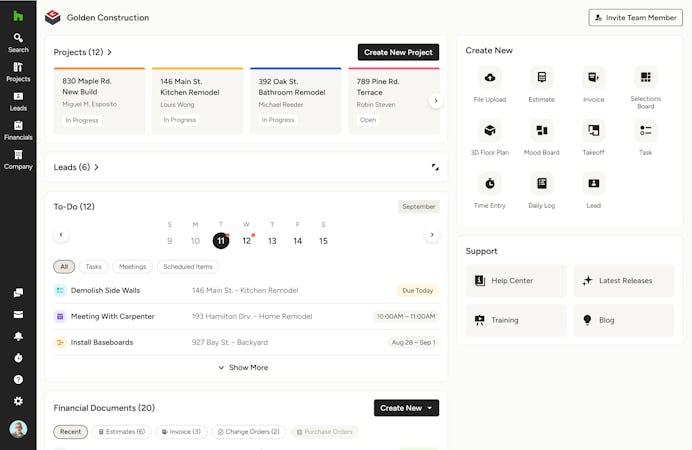Filter documents by Estimates (6)
The image size is (692, 450).
pos(121,431)
